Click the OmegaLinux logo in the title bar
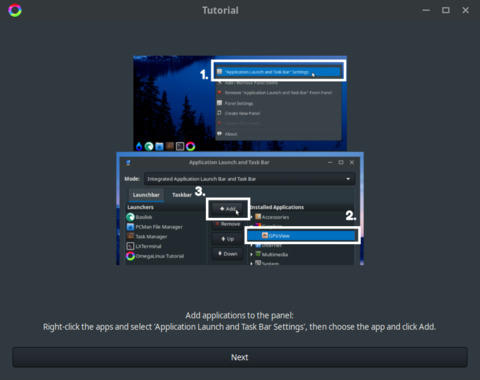This screenshot has width=480, height=380. [x=15, y=10]
